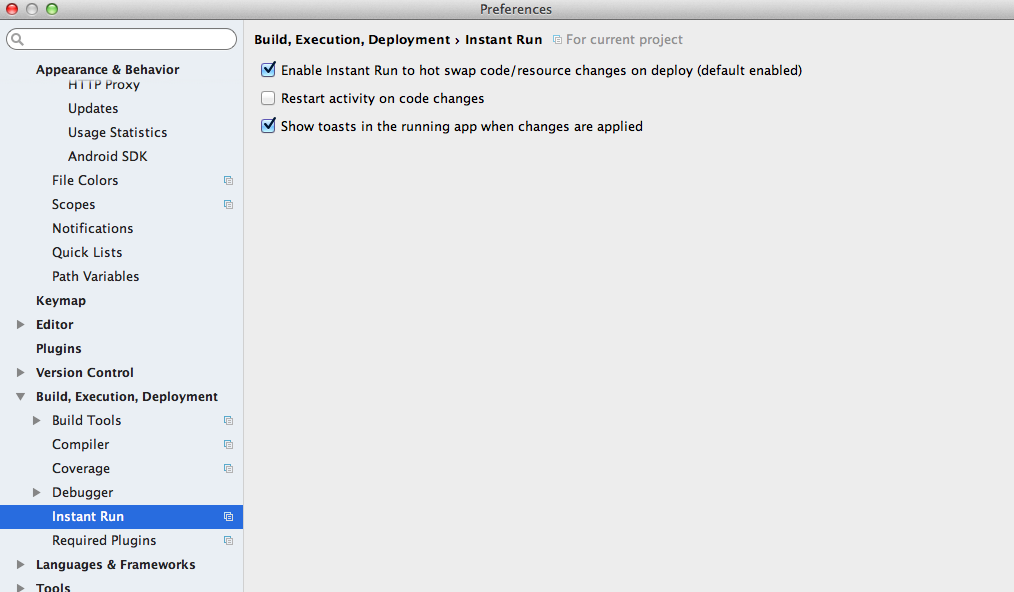
Task: Disable the Enable Instant Run checkbox
Action: click(268, 71)
